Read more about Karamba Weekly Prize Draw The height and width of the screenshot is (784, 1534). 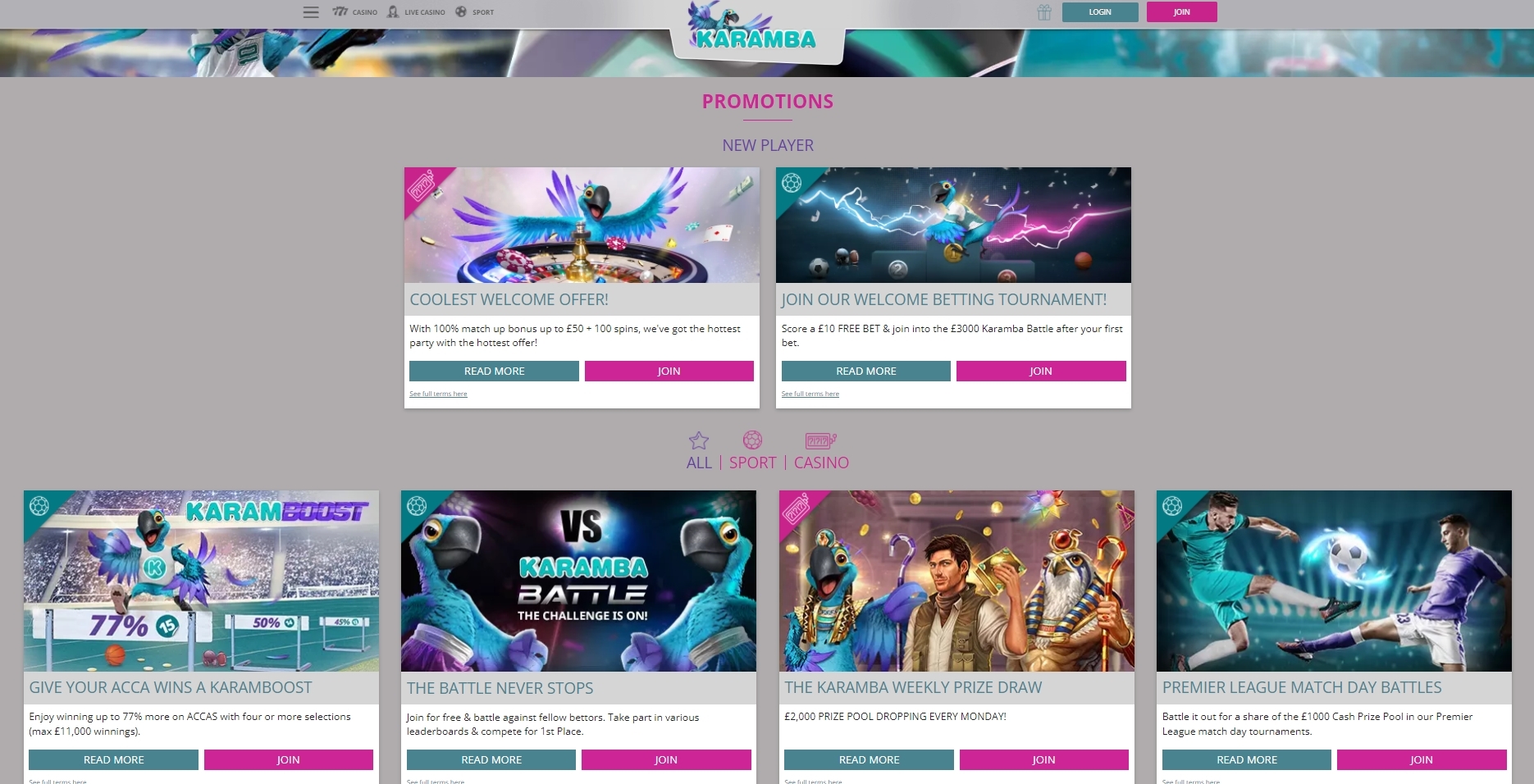tap(869, 760)
